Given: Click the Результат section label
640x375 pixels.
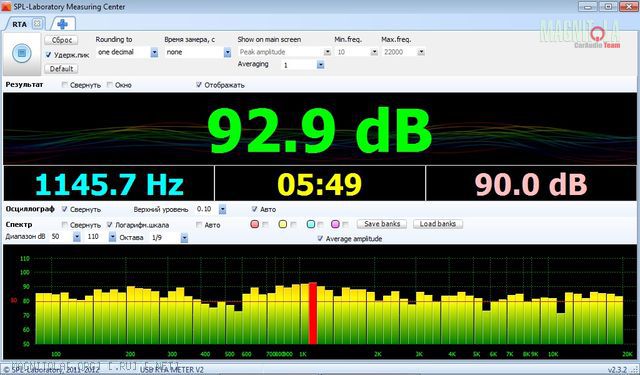Looking at the screenshot, I should pyautogui.click(x=24, y=84).
